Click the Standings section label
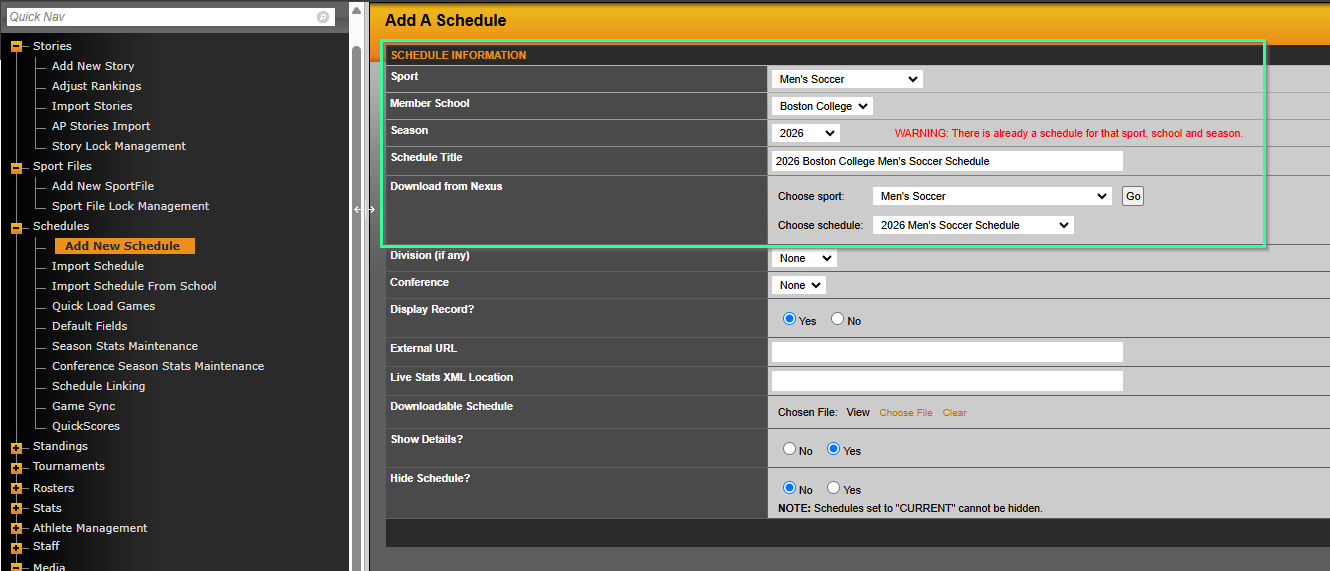Image resolution: width=1330 pixels, height=571 pixels. pyautogui.click(x=60, y=446)
